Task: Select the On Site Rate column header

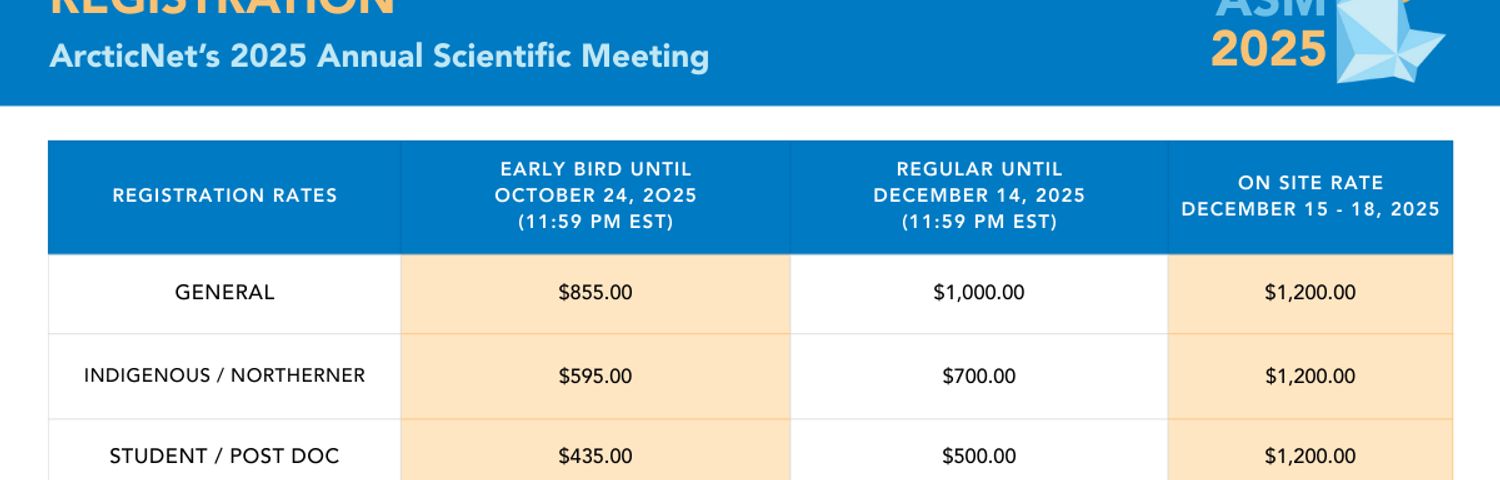Action: pos(1310,196)
